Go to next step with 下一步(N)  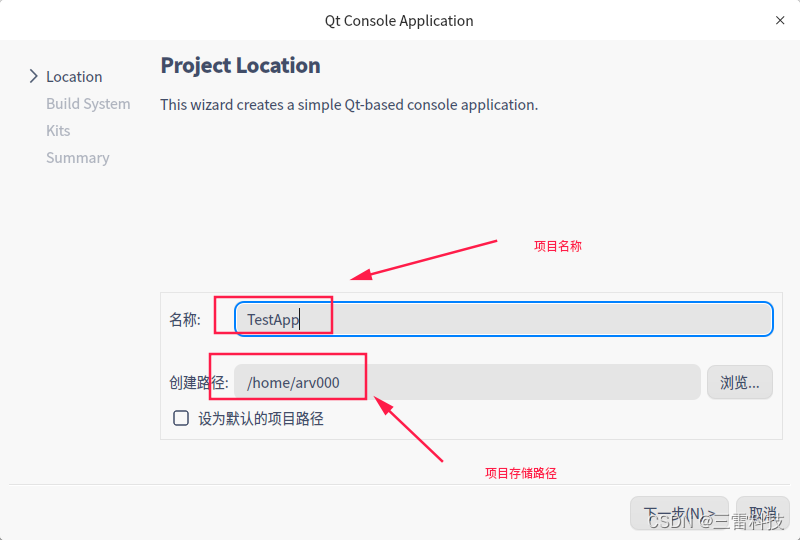pyautogui.click(x=679, y=513)
